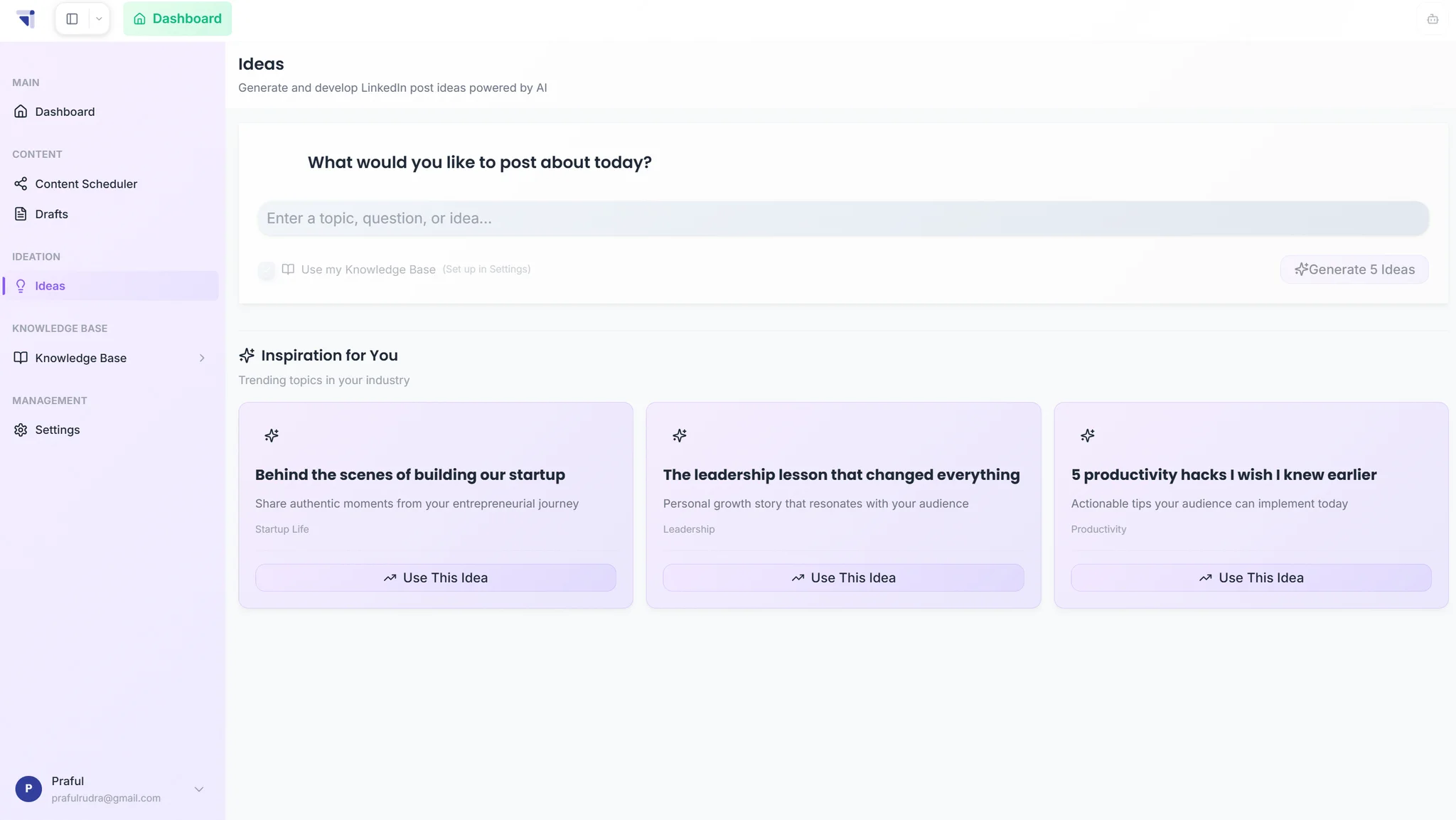The image size is (1456, 820).
Task: Use This Idea on the leadership lesson card
Action: coord(842,577)
